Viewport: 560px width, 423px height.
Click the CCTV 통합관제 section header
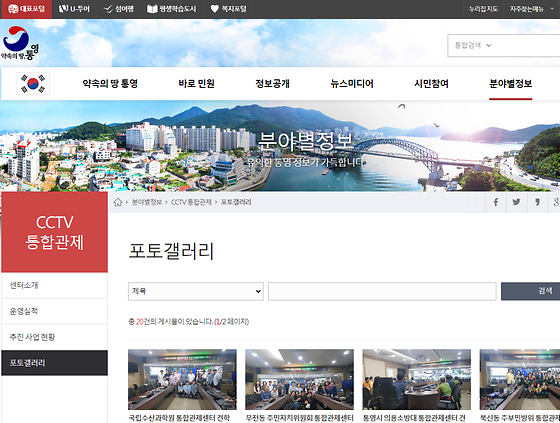(x=54, y=232)
